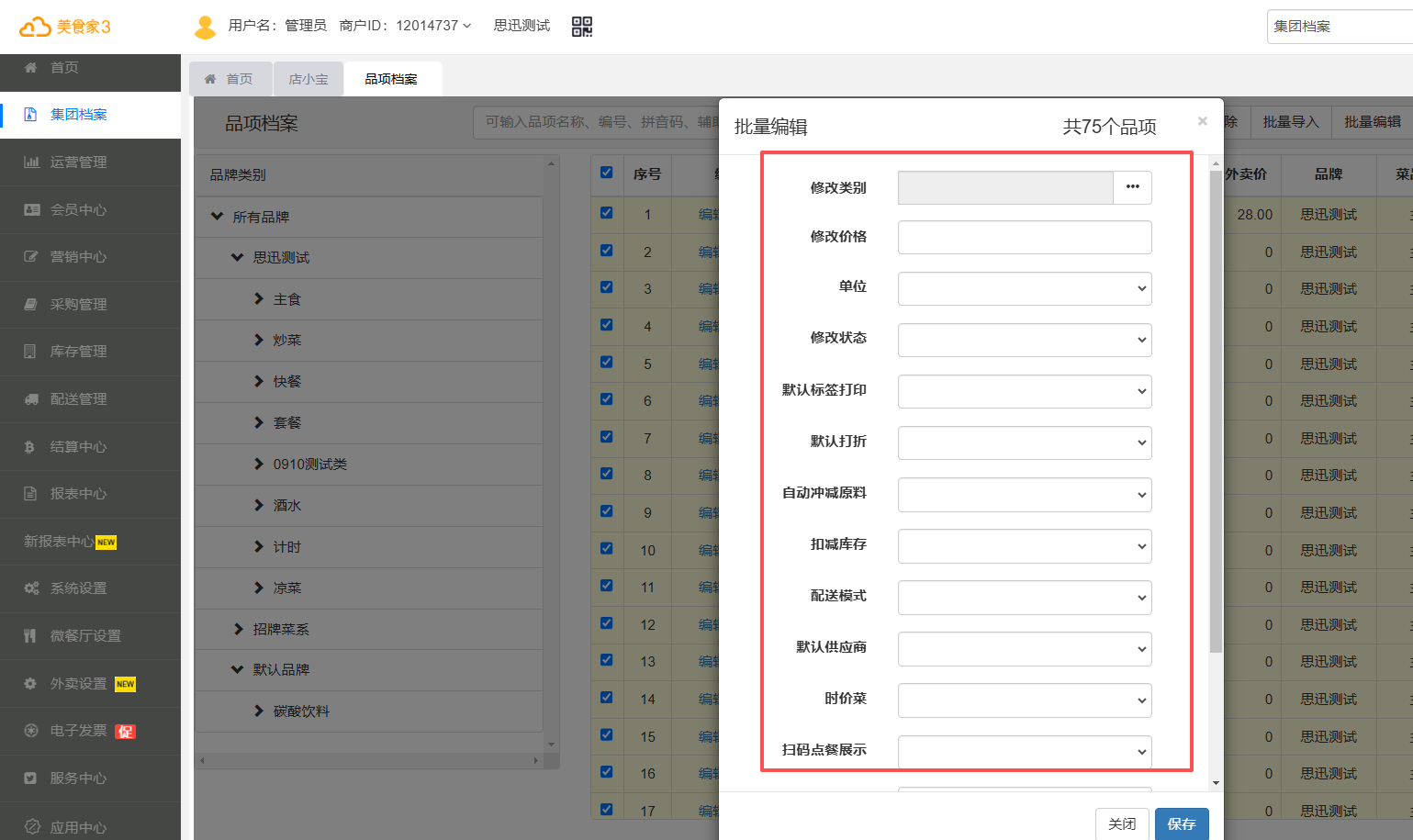Click the dialog's vertical scrollbar
The height and width of the screenshot is (840, 1413).
(1216, 413)
